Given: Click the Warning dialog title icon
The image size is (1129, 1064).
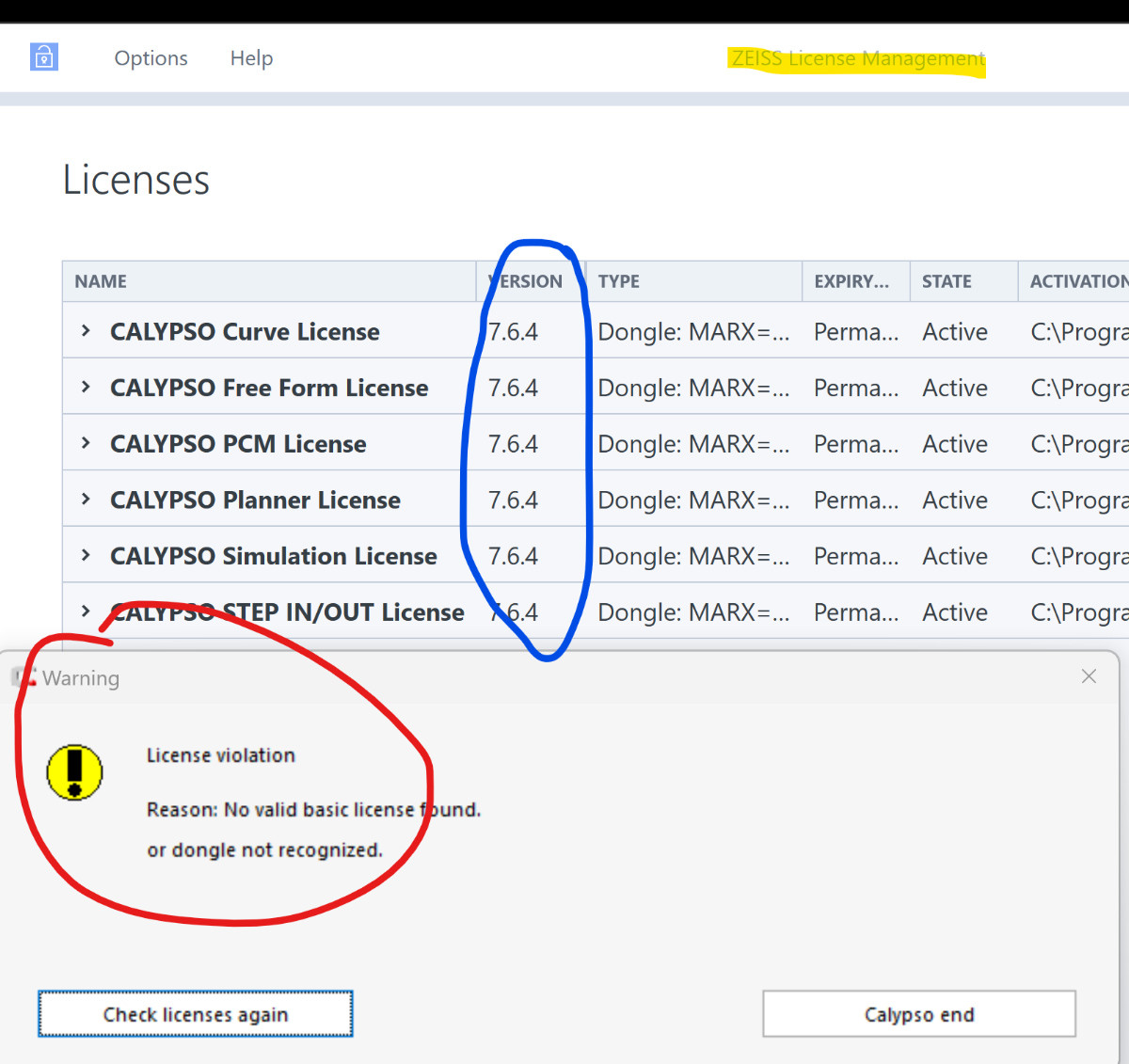Looking at the screenshot, I should 24,676.
